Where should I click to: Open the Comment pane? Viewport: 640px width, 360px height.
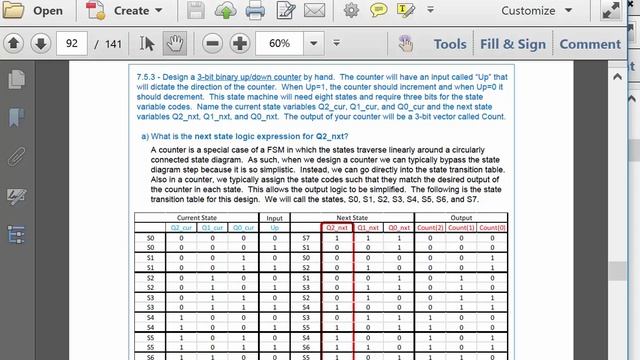[590, 44]
